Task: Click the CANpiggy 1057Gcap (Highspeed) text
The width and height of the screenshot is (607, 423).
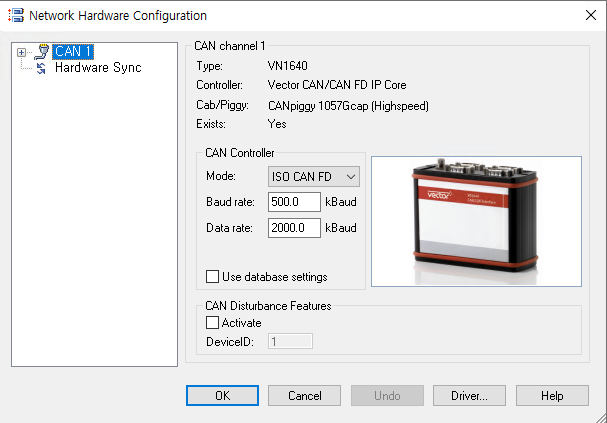Action: pos(348,106)
